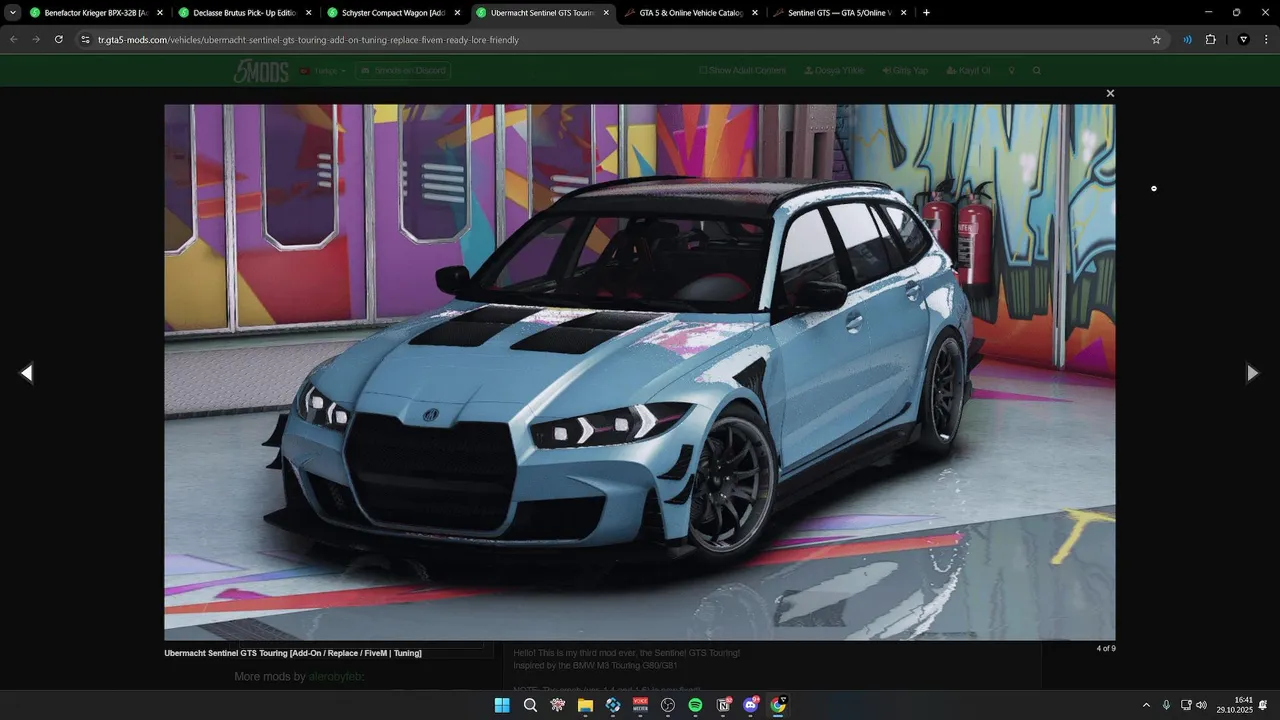Open the browser extensions puzzle icon

point(1210,40)
